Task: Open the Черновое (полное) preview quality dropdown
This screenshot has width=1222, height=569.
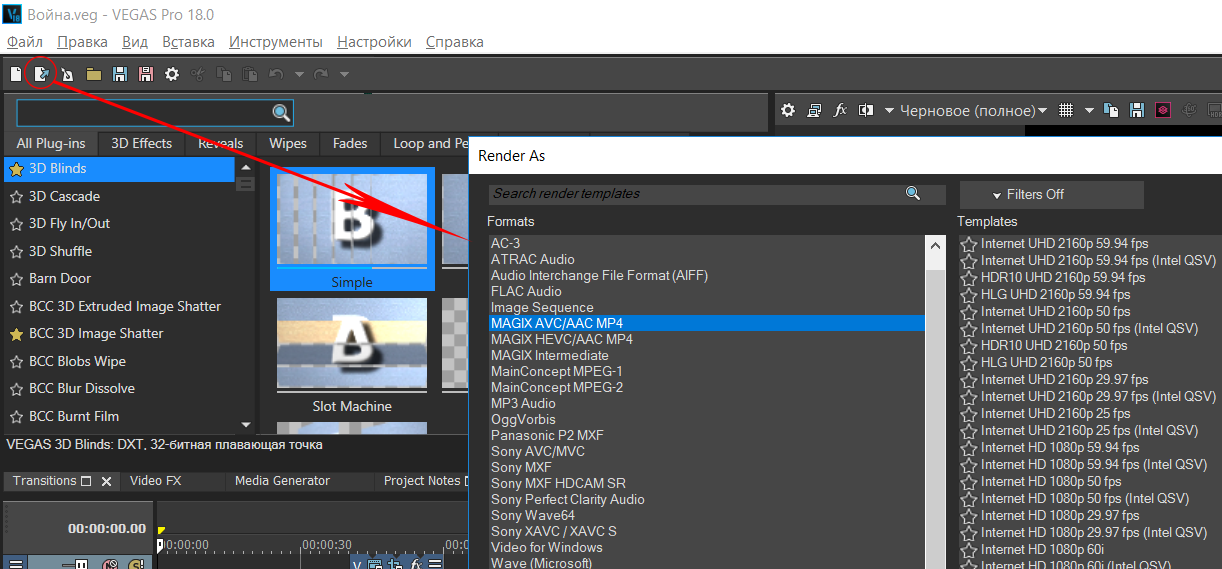Action: [973, 110]
